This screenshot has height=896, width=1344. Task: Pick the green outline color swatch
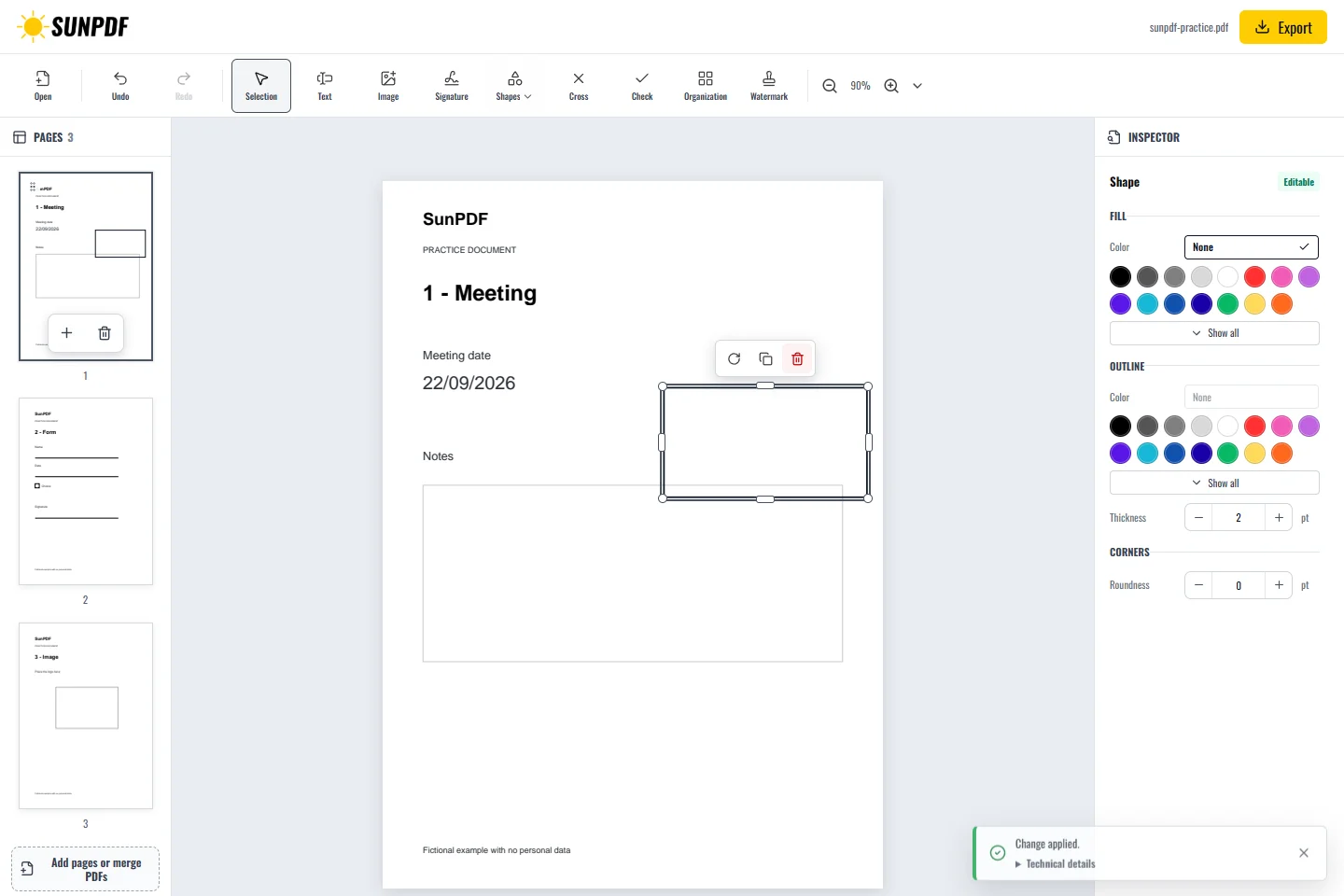pos(1228,454)
